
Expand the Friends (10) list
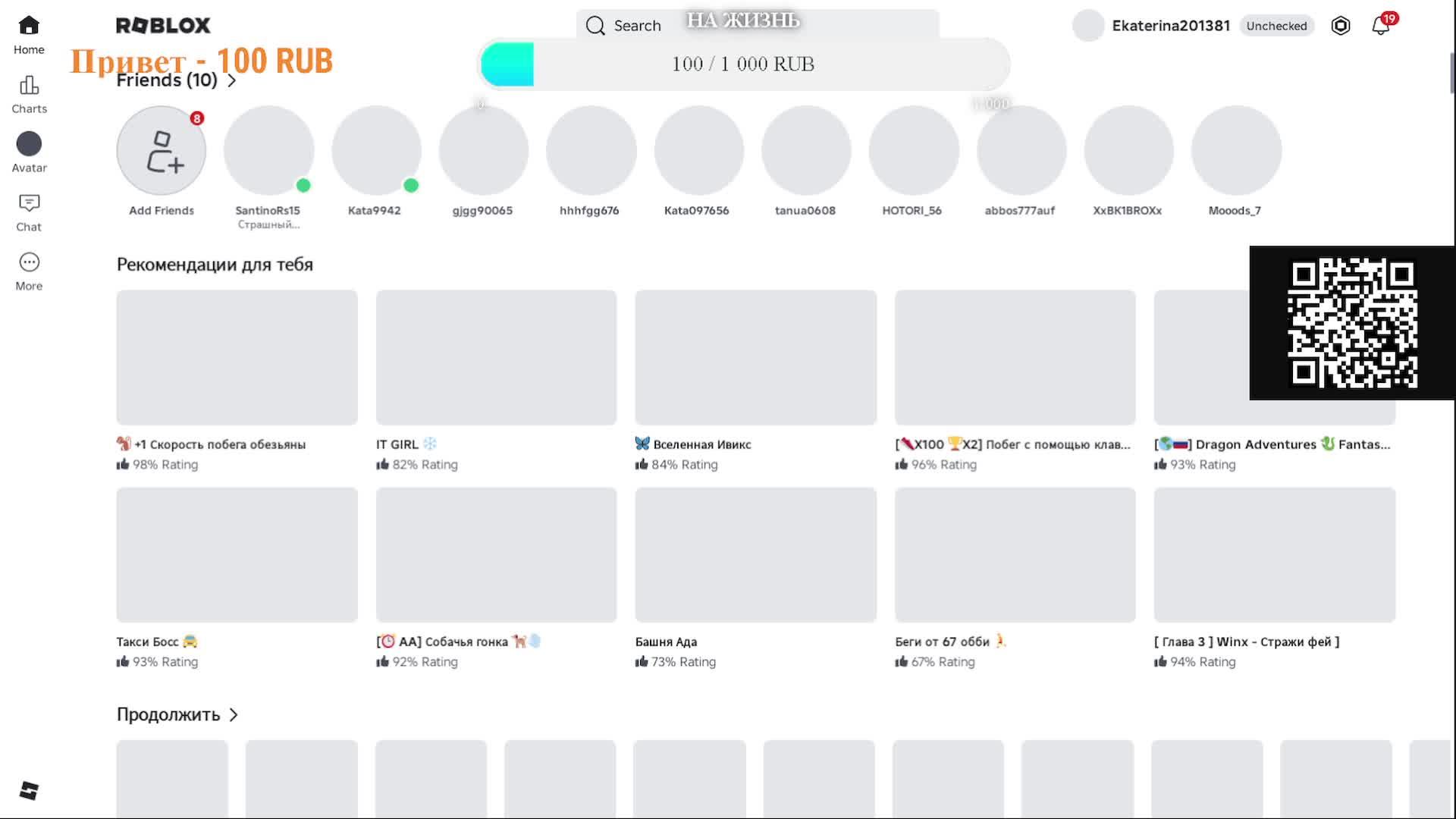point(177,80)
